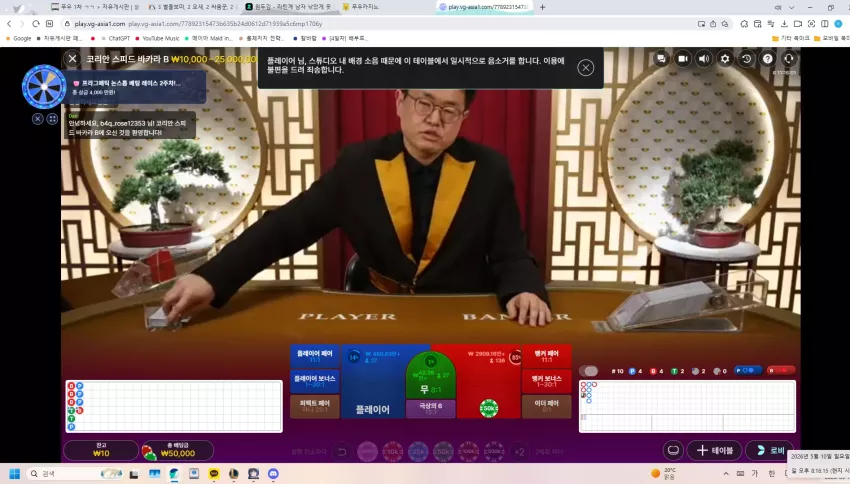The height and width of the screenshot is (484, 850).
Task: Bet on 플레이어 페어 11:1
Action: [314, 356]
